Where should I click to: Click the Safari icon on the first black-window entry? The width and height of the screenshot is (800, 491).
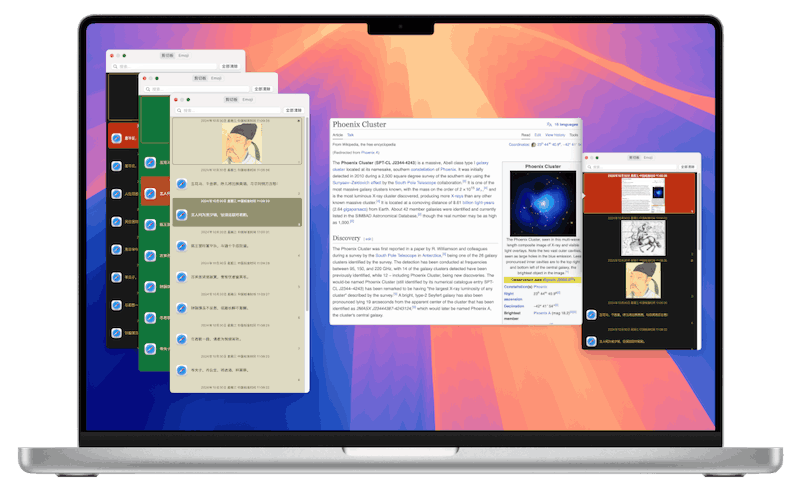[116, 137]
